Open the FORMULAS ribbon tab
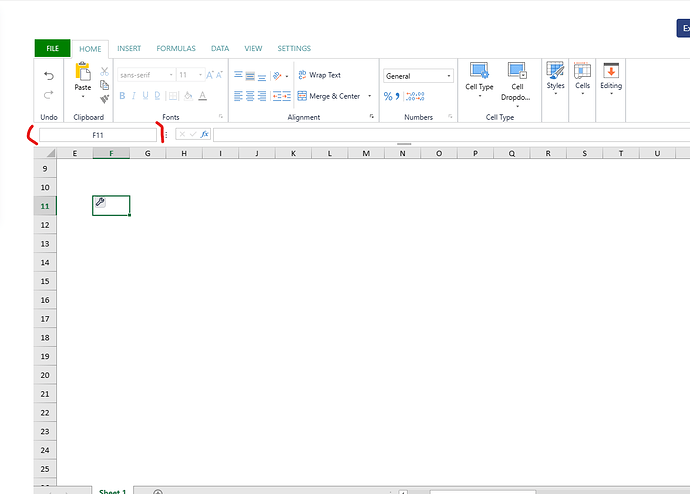 175,48
